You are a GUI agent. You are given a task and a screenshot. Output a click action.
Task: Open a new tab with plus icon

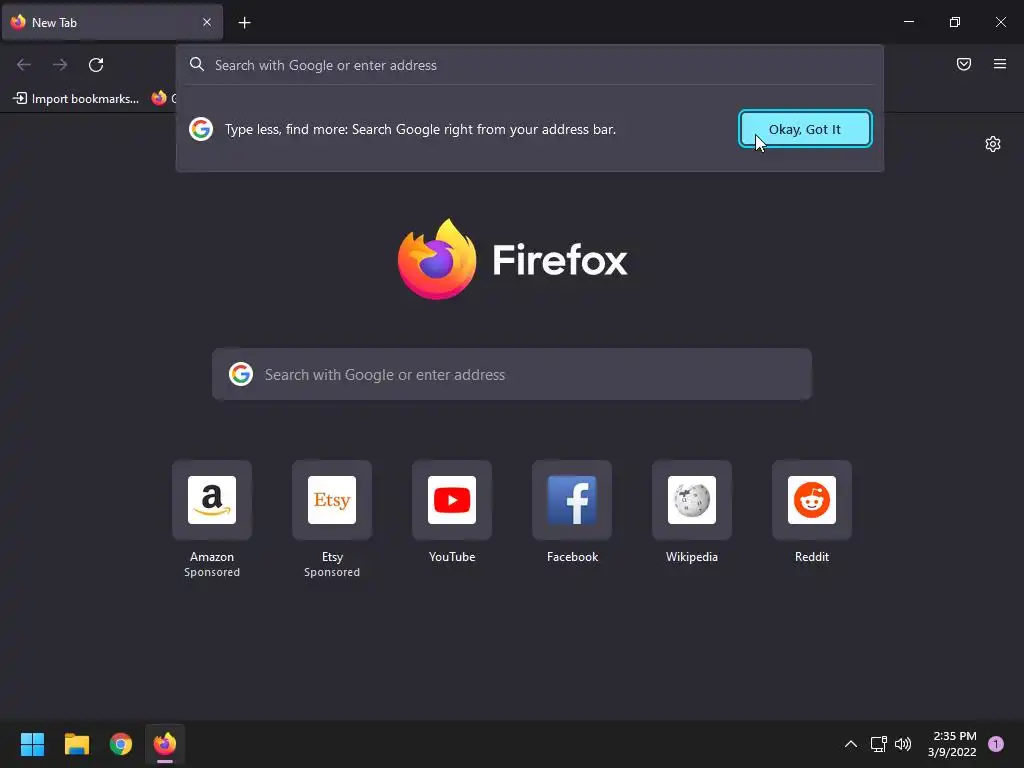[x=244, y=23]
